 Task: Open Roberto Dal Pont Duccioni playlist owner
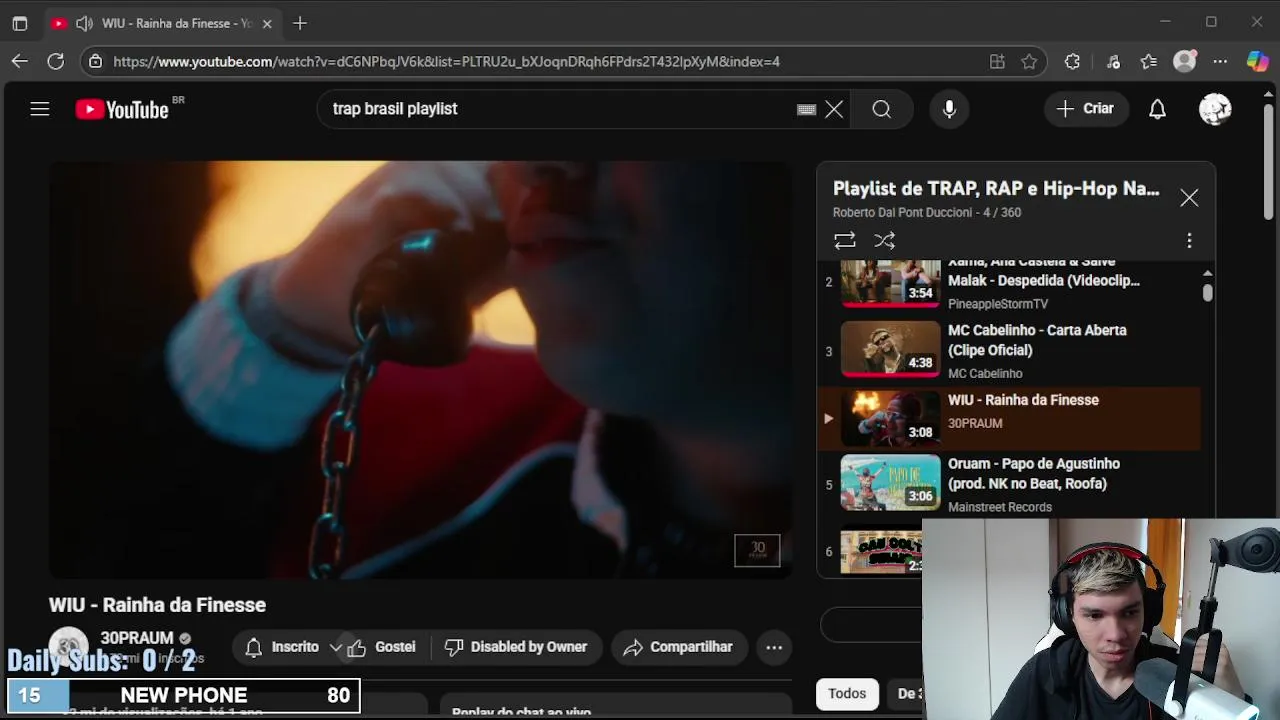coord(902,212)
